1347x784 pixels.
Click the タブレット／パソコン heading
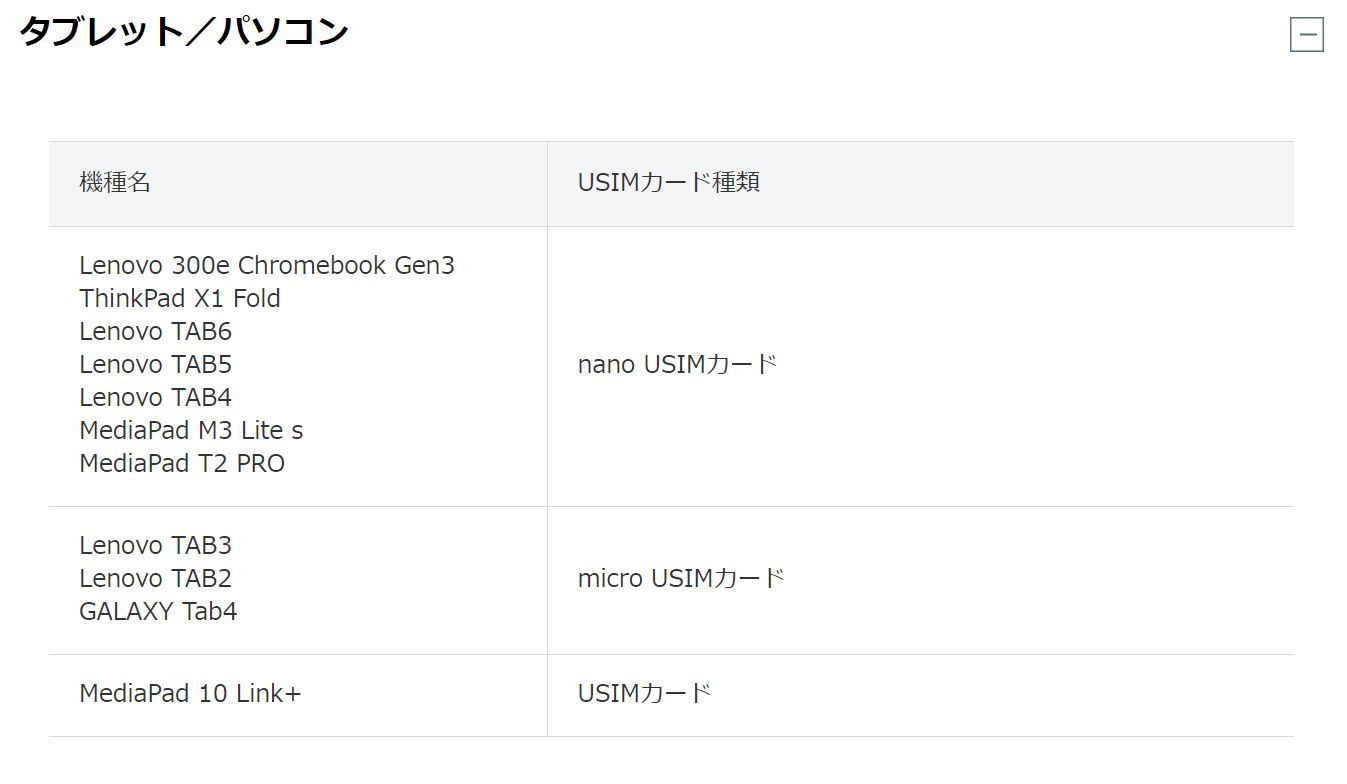[x=184, y=31]
